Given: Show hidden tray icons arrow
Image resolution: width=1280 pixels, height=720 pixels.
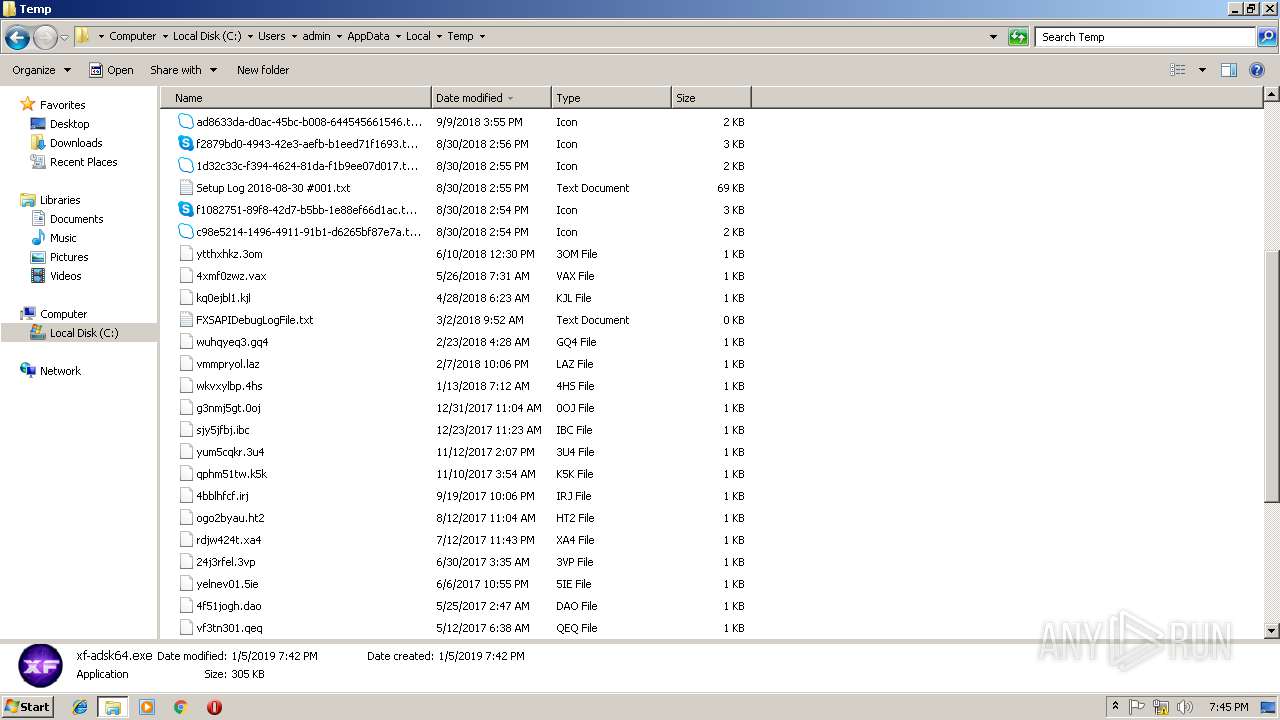Looking at the screenshot, I should 1115,707.
